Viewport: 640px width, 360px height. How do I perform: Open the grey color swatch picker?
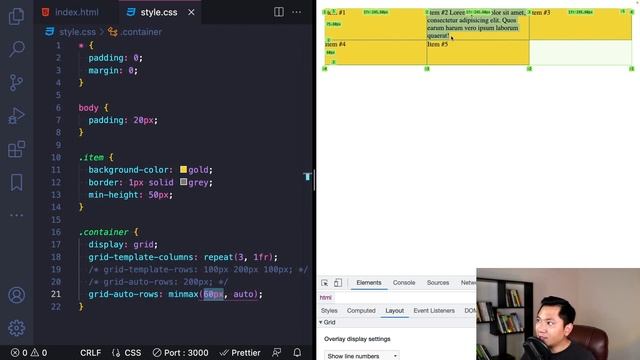pos(184,182)
